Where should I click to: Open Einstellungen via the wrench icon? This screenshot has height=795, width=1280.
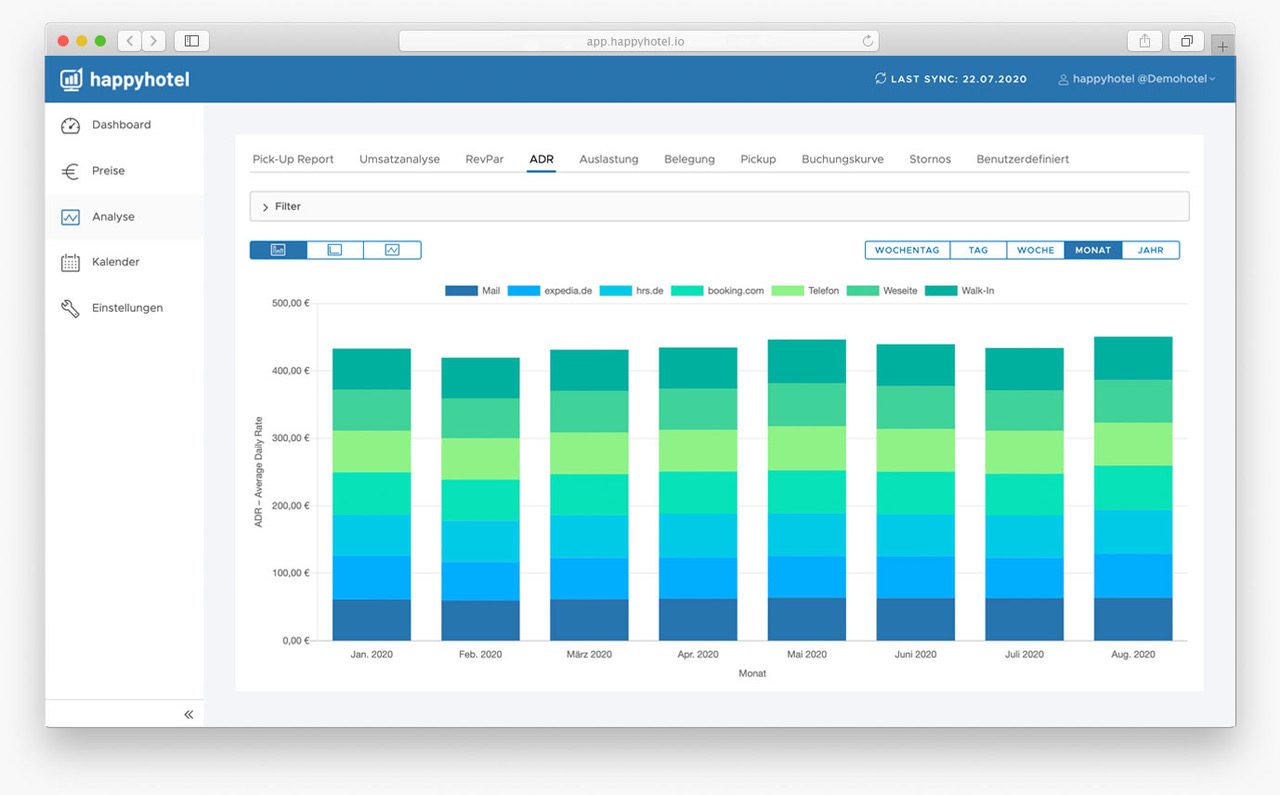tap(70, 309)
